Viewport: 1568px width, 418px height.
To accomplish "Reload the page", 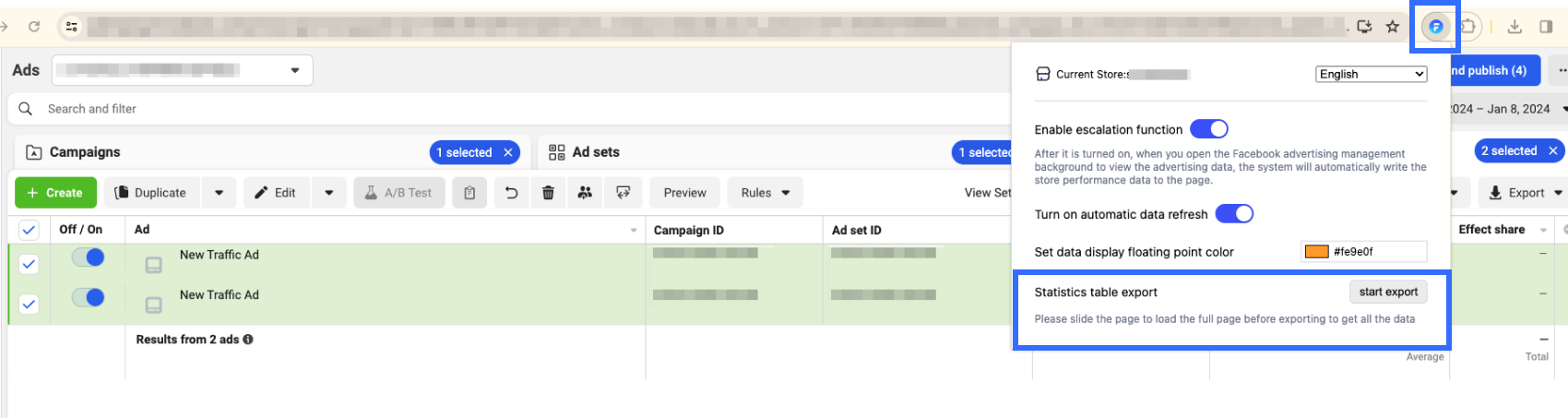I will click(34, 27).
